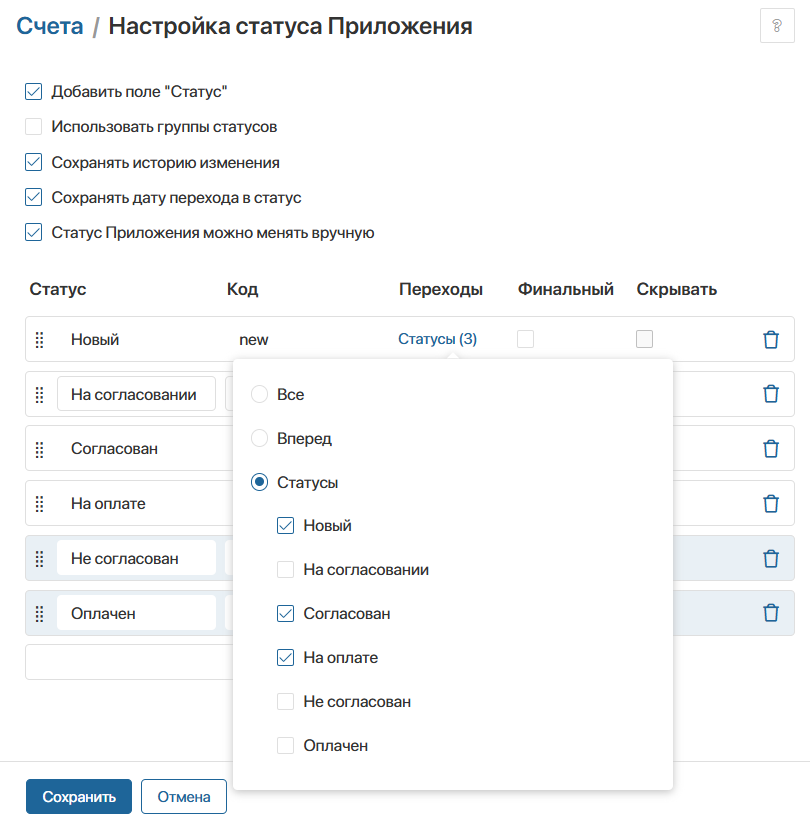Check На согласовании in transitions popup
Viewport: 810px width, 822px height.
285,569
